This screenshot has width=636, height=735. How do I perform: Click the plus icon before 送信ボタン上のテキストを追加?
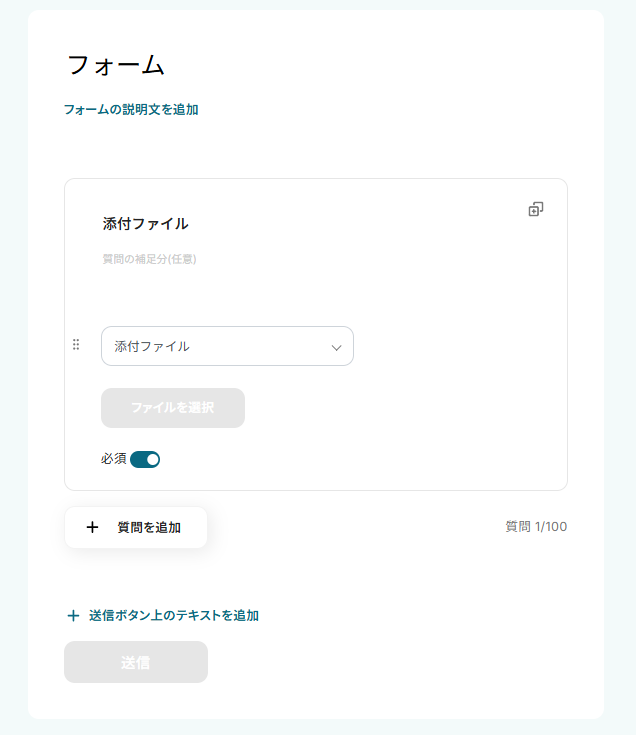[73, 616]
